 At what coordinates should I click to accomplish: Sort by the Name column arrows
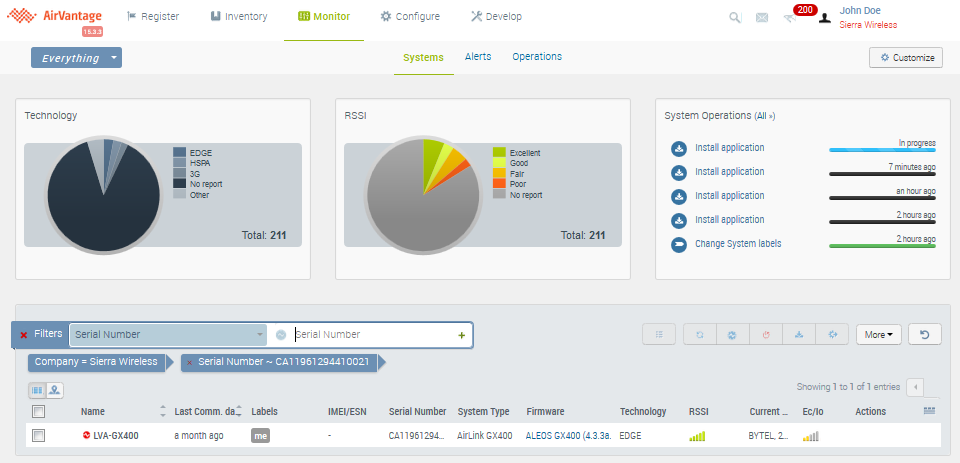click(162, 411)
